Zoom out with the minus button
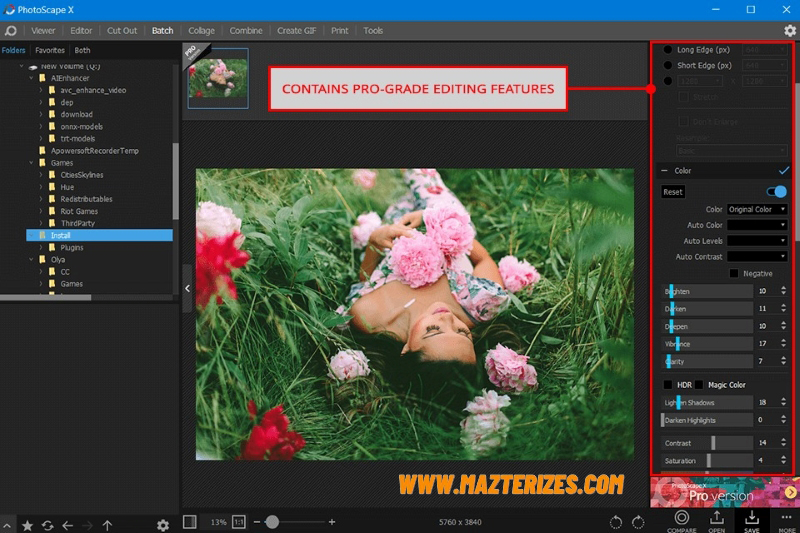This screenshot has height=533, width=800. [x=257, y=522]
